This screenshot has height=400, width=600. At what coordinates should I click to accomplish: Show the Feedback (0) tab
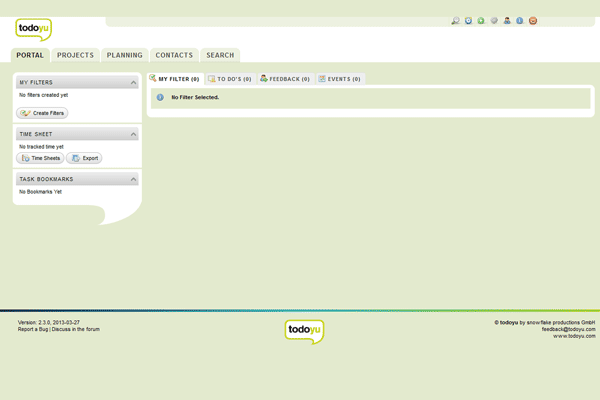(285, 79)
